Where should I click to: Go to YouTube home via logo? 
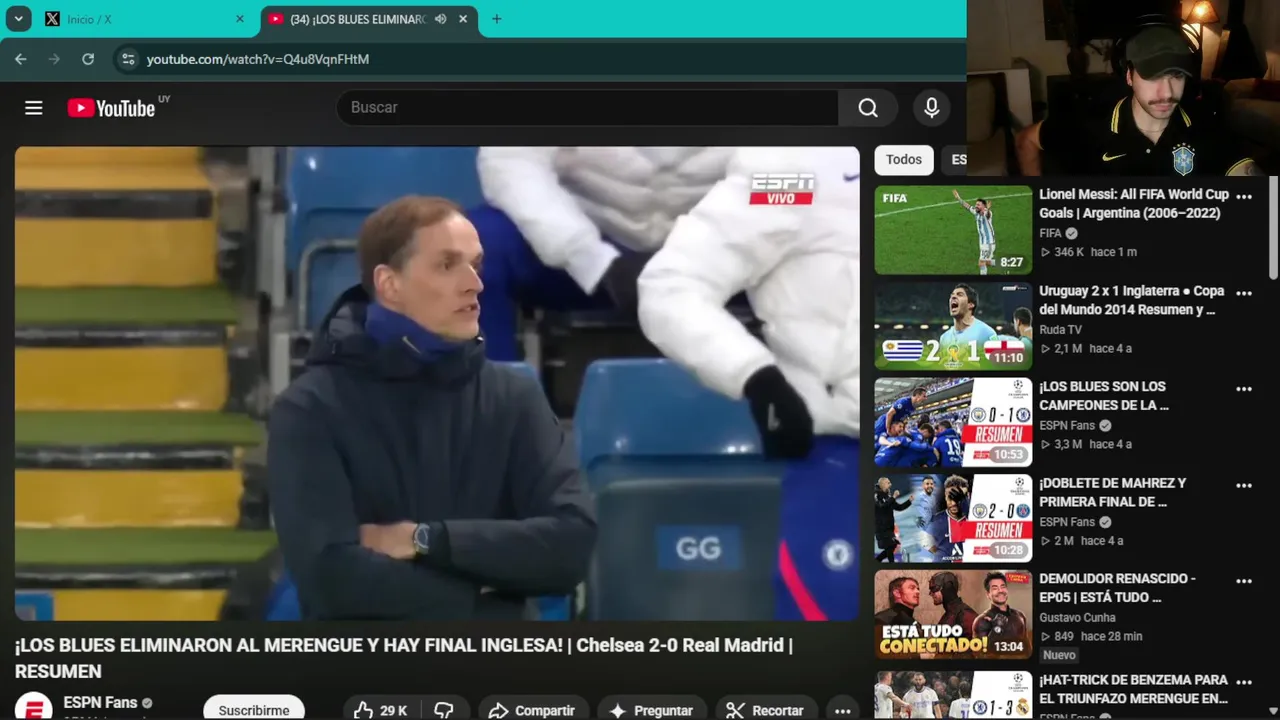111,108
